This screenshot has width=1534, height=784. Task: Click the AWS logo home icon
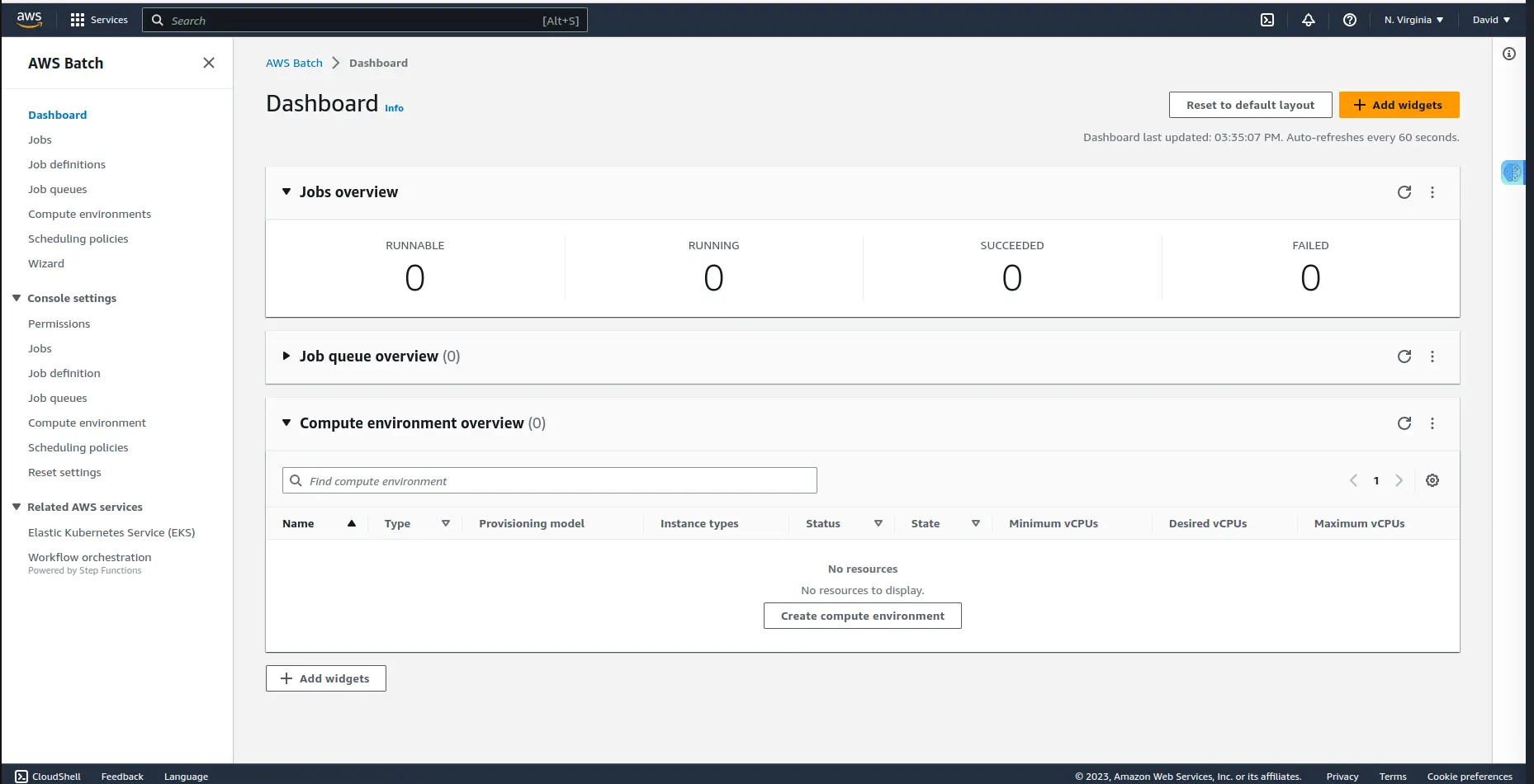tap(29, 20)
